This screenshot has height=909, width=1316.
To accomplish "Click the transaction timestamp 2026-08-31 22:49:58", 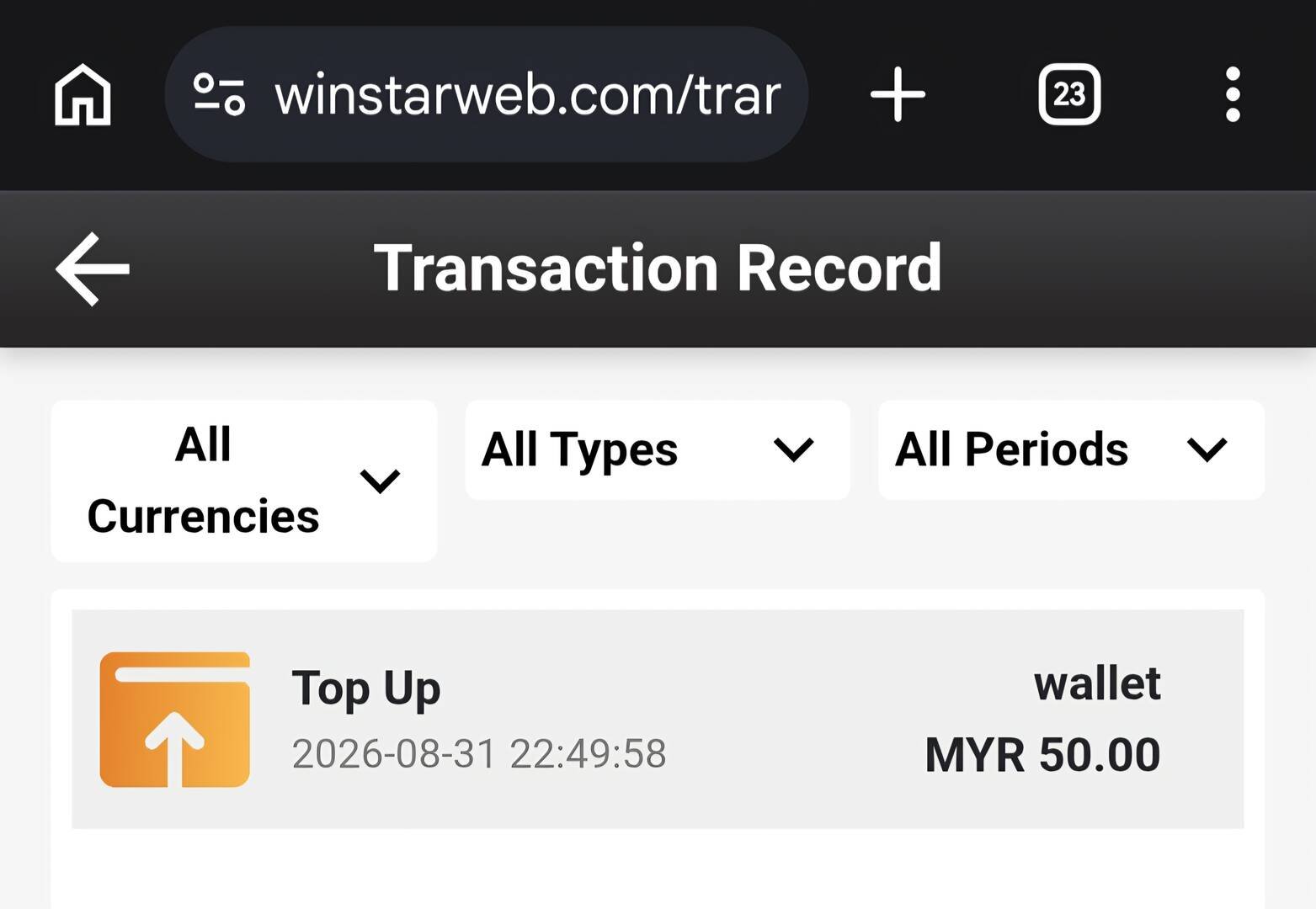I will coord(479,753).
